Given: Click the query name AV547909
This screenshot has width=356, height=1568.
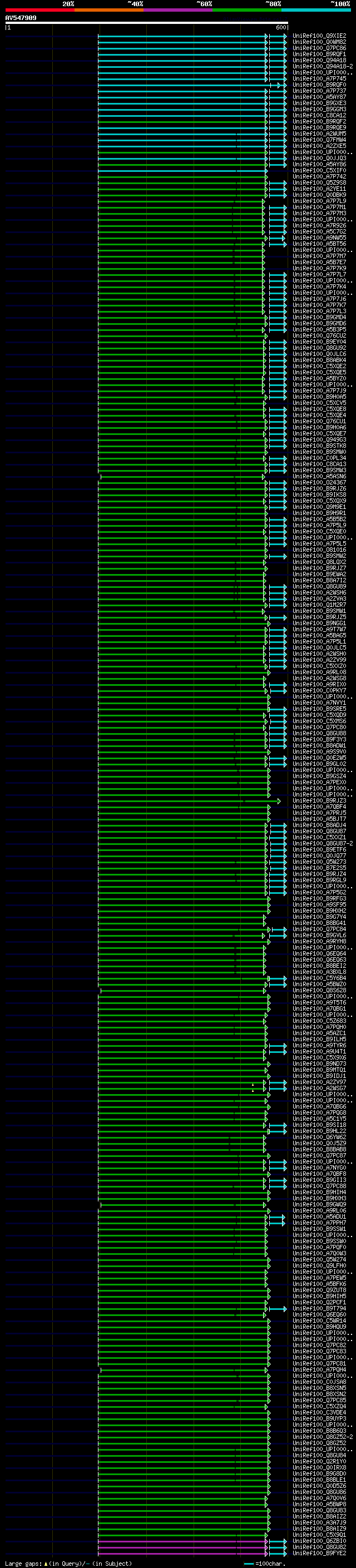Looking at the screenshot, I should pyautogui.click(x=21, y=18).
